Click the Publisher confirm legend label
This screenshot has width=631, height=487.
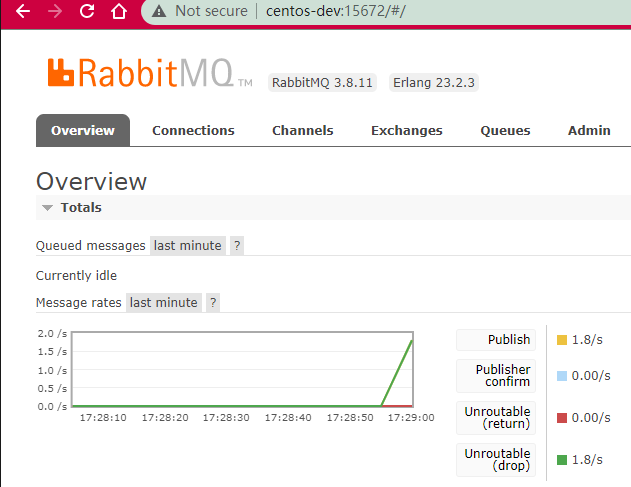496,376
